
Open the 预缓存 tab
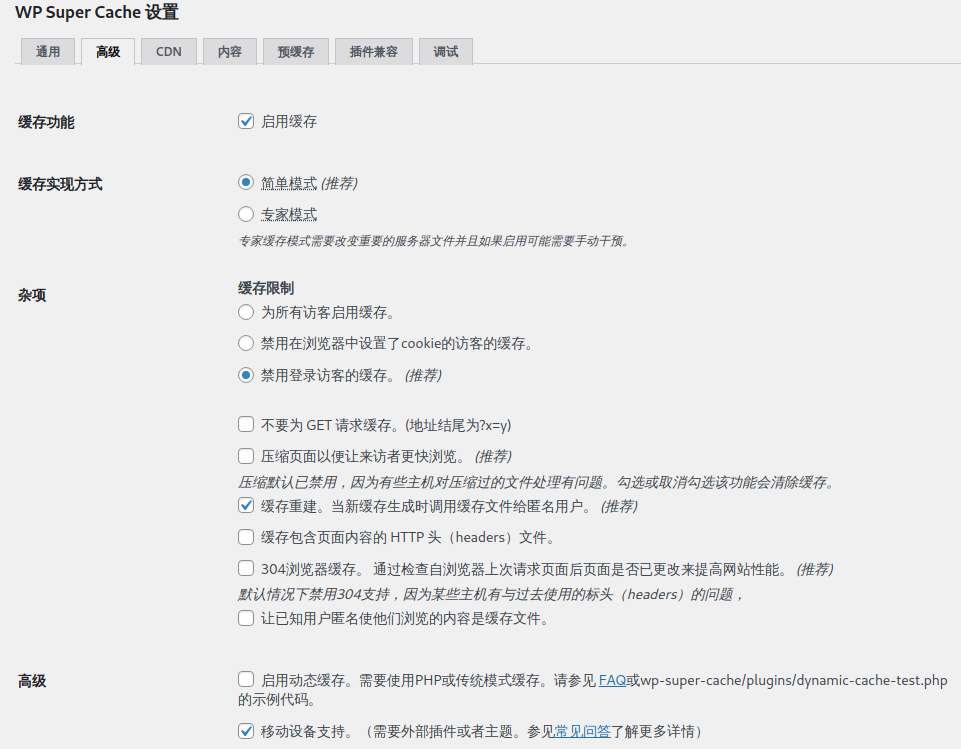tap(295, 52)
